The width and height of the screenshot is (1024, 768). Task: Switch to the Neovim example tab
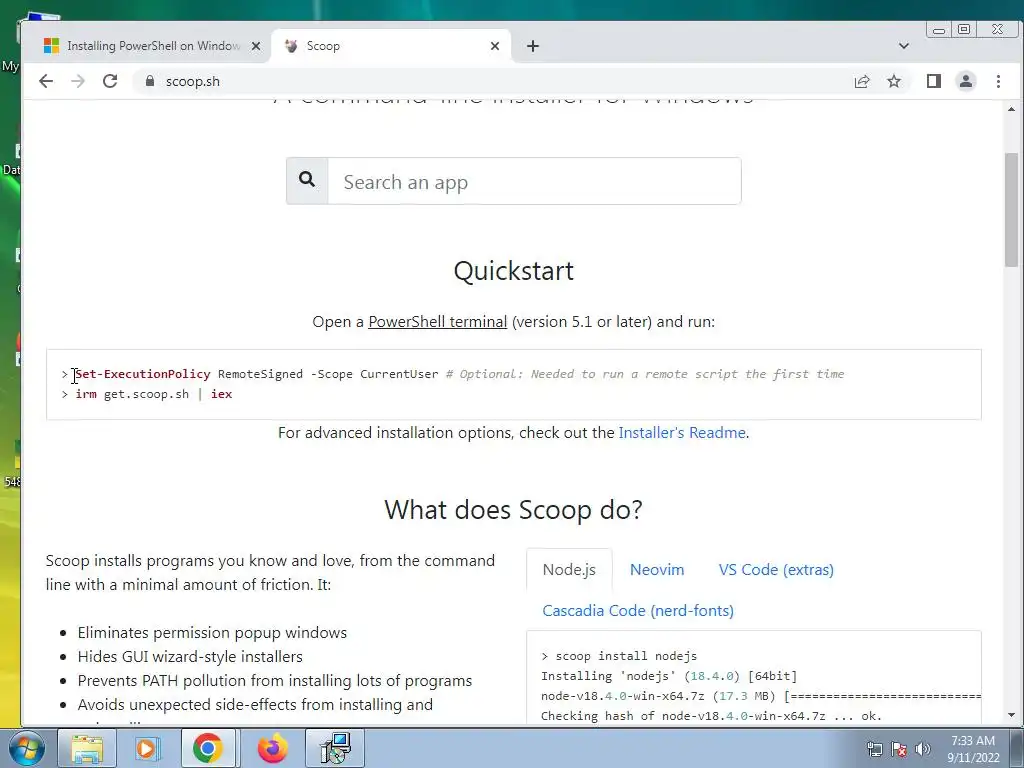pyautogui.click(x=657, y=569)
